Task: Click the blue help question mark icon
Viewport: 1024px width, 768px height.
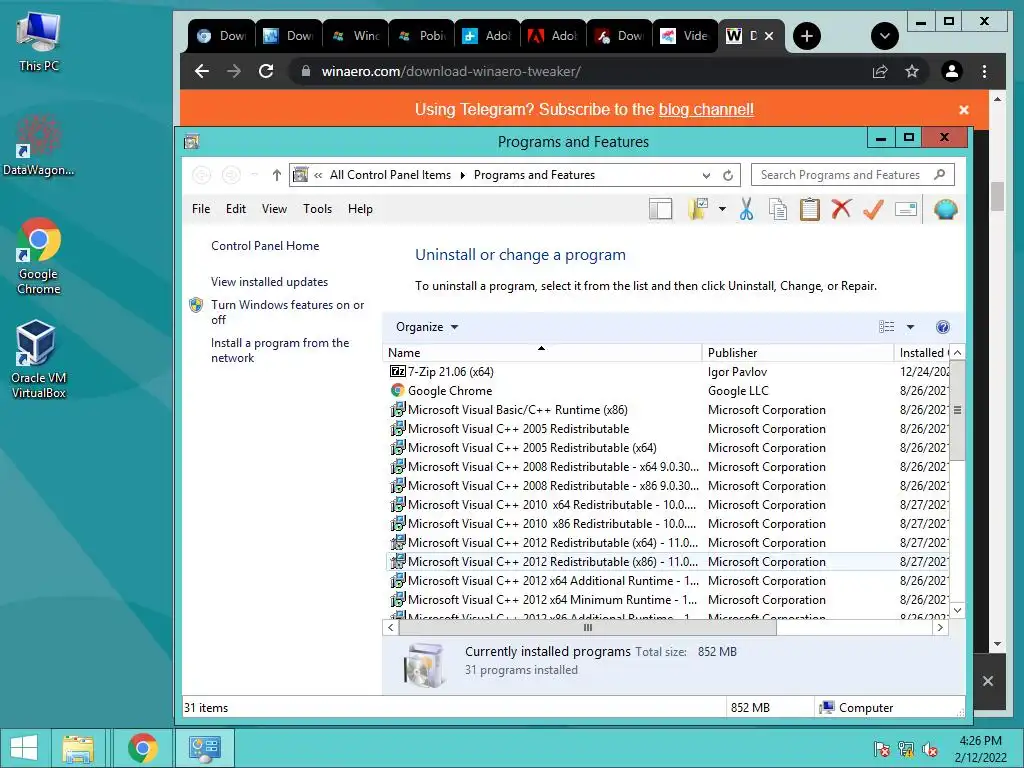Action: [x=942, y=327]
